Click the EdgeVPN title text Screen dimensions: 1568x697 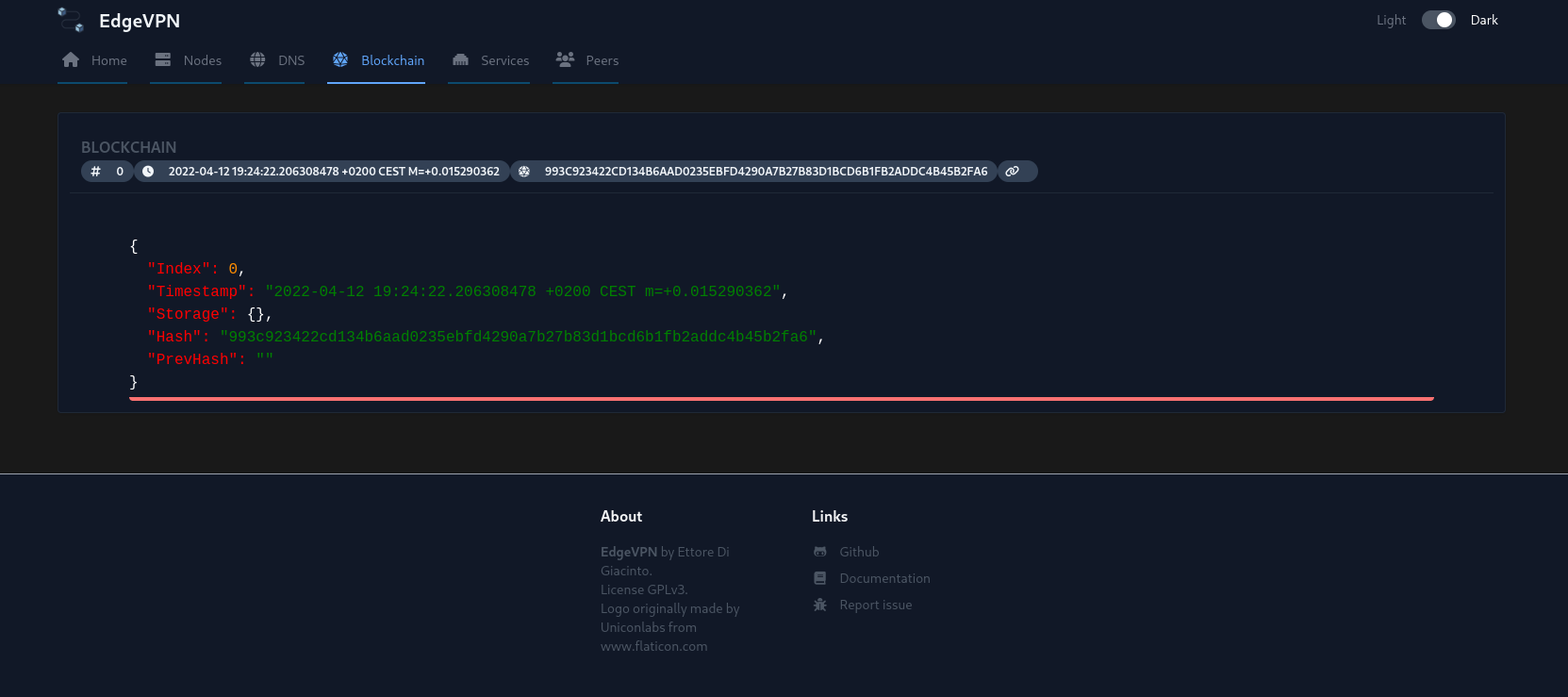point(140,21)
